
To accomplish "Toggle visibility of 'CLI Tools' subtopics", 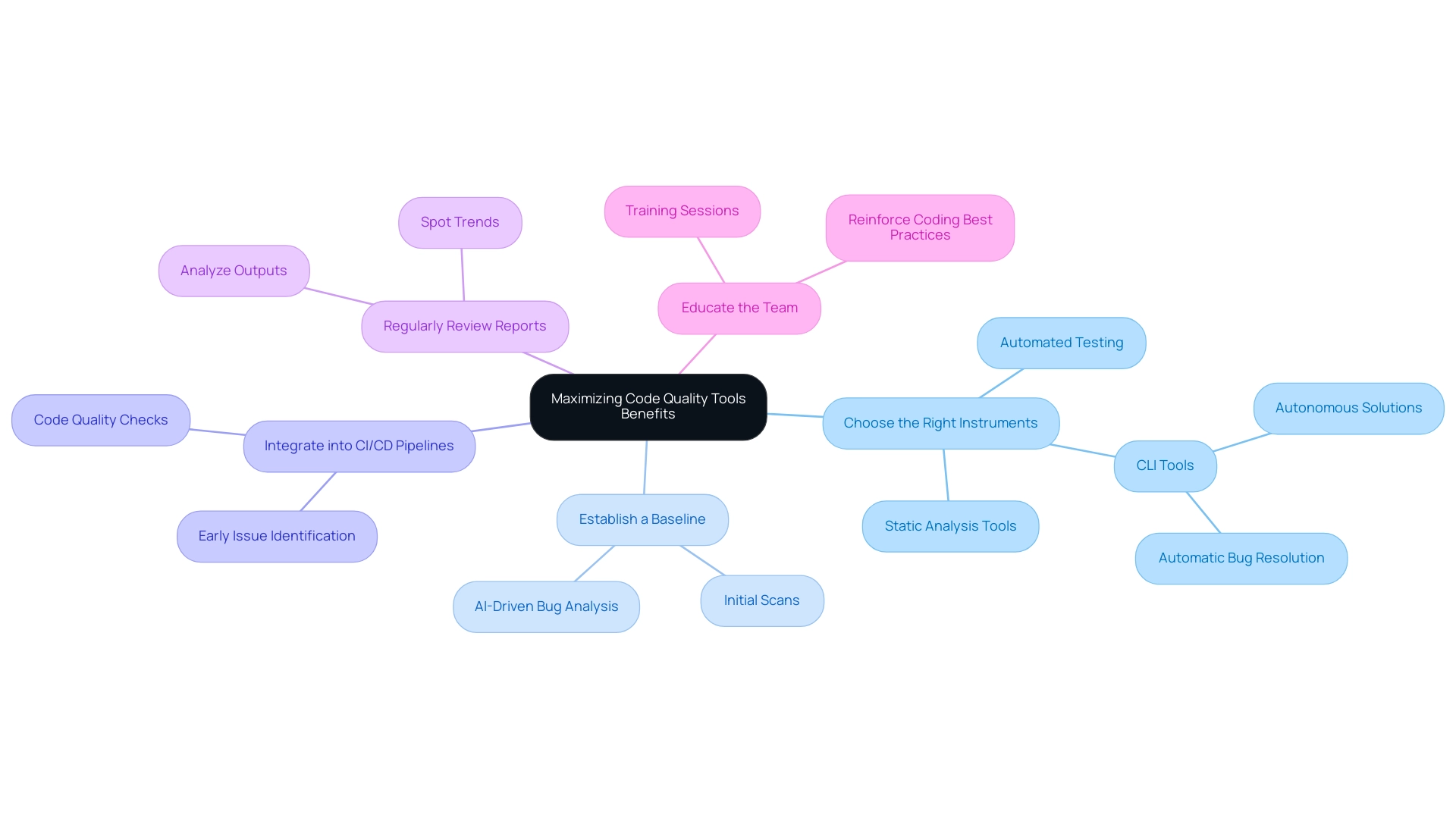I will [x=1164, y=464].
